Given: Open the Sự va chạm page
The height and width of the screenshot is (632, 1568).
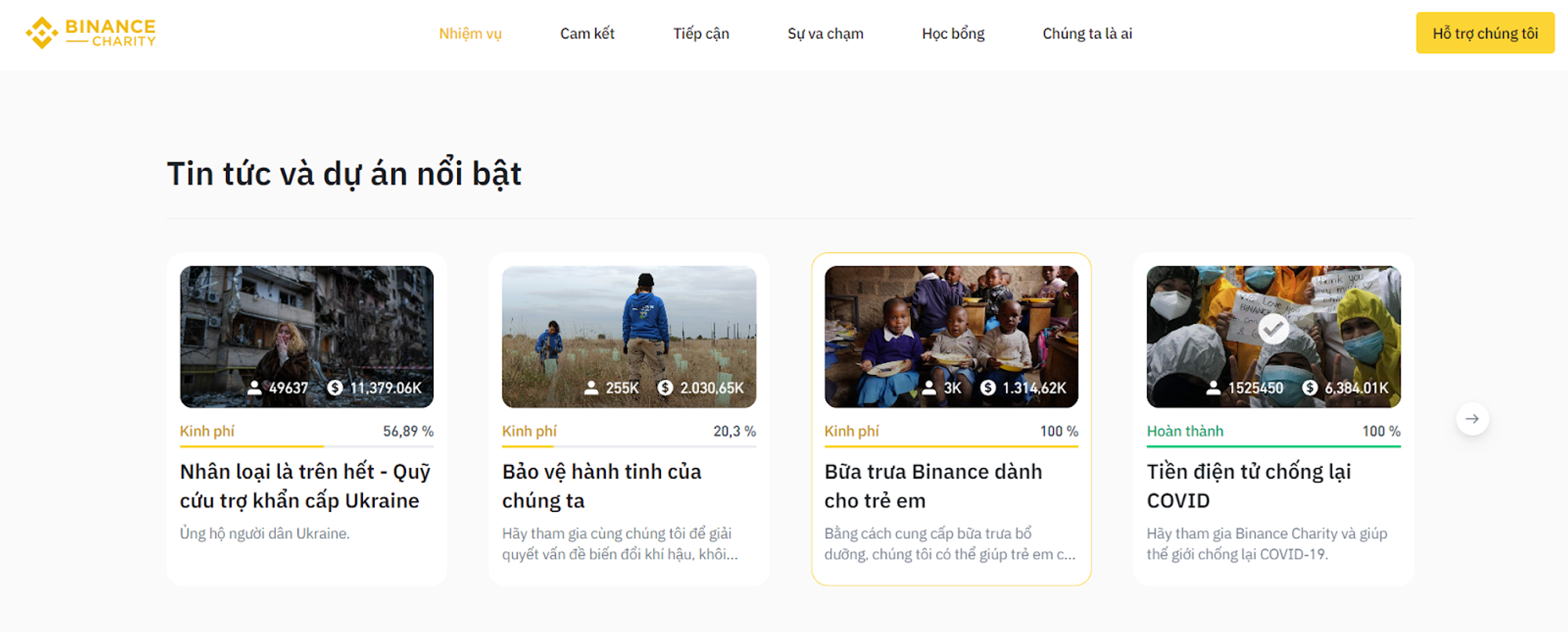Looking at the screenshot, I should pyautogui.click(x=826, y=34).
